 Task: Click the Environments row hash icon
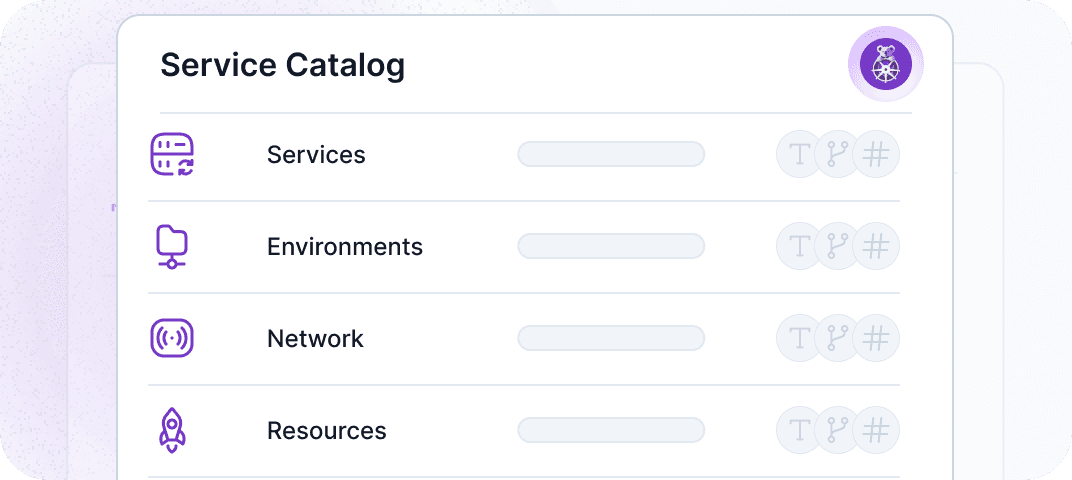pyautogui.click(x=876, y=247)
